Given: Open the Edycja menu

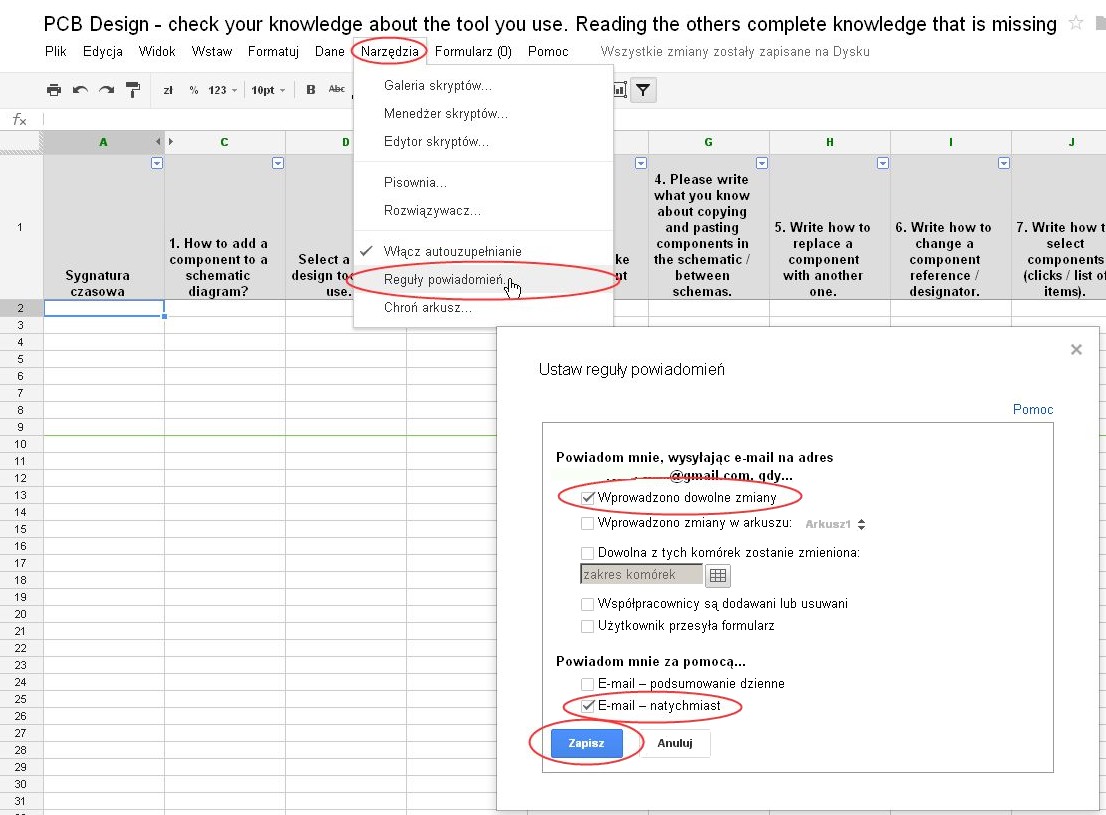Looking at the screenshot, I should (103, 52).
